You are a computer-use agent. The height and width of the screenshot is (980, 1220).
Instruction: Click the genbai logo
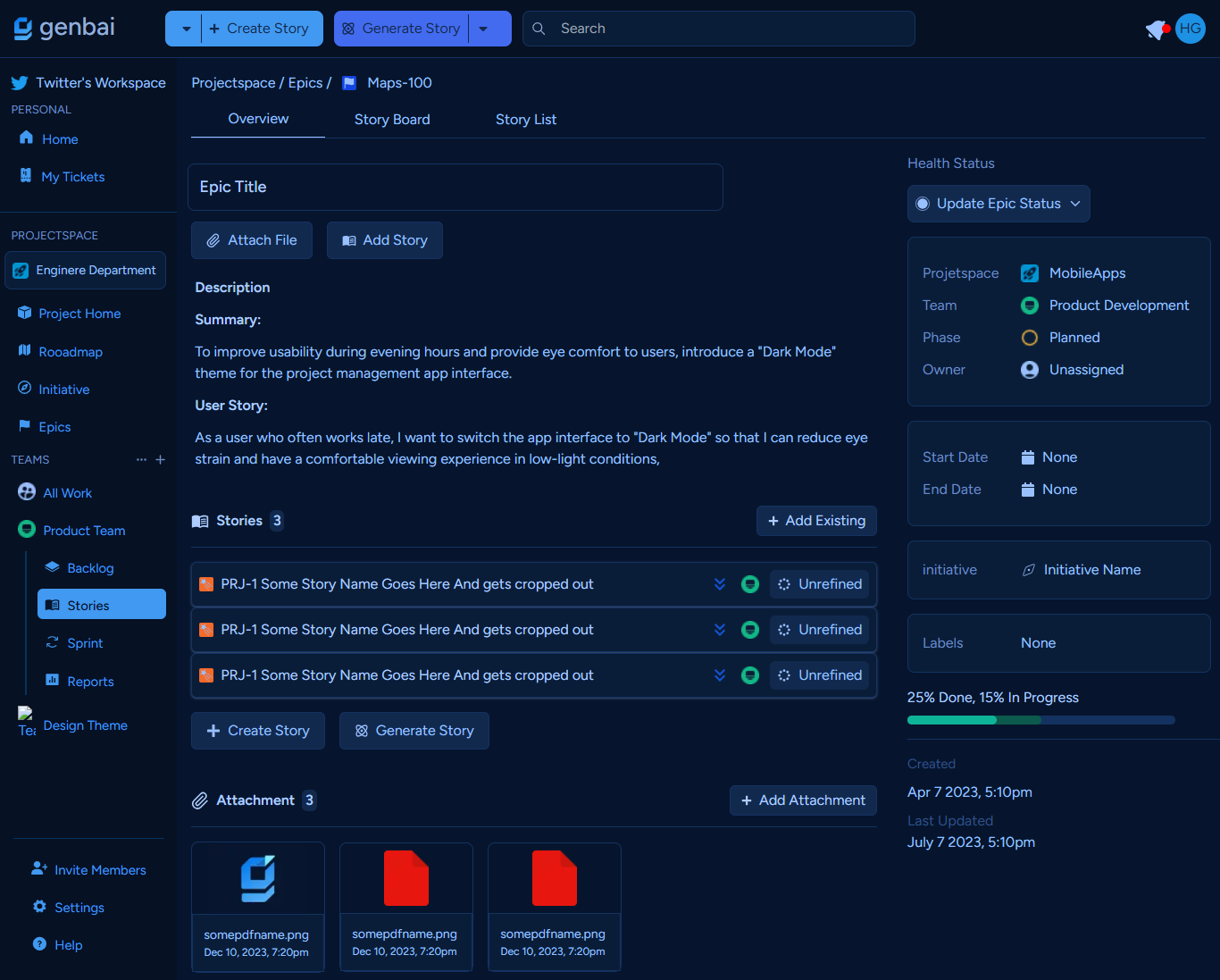coord(64,28)
